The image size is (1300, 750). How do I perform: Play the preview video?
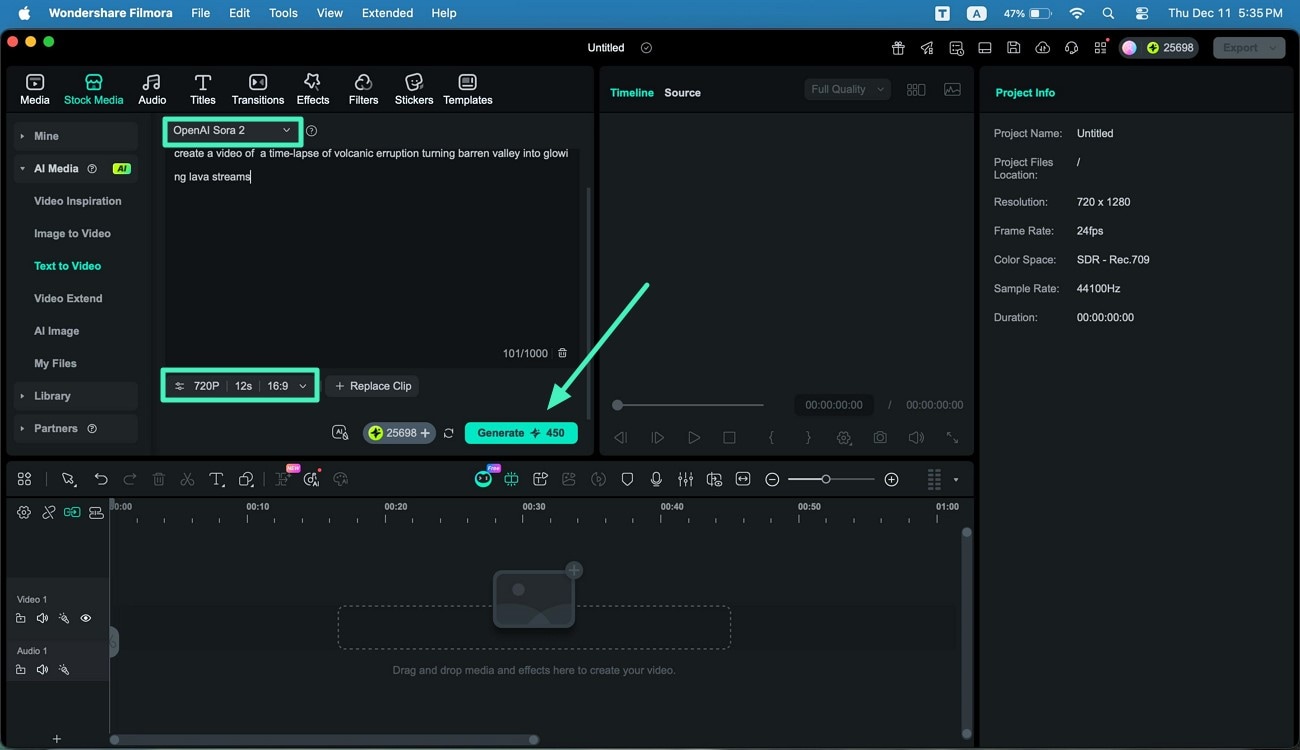coord(694,438)
